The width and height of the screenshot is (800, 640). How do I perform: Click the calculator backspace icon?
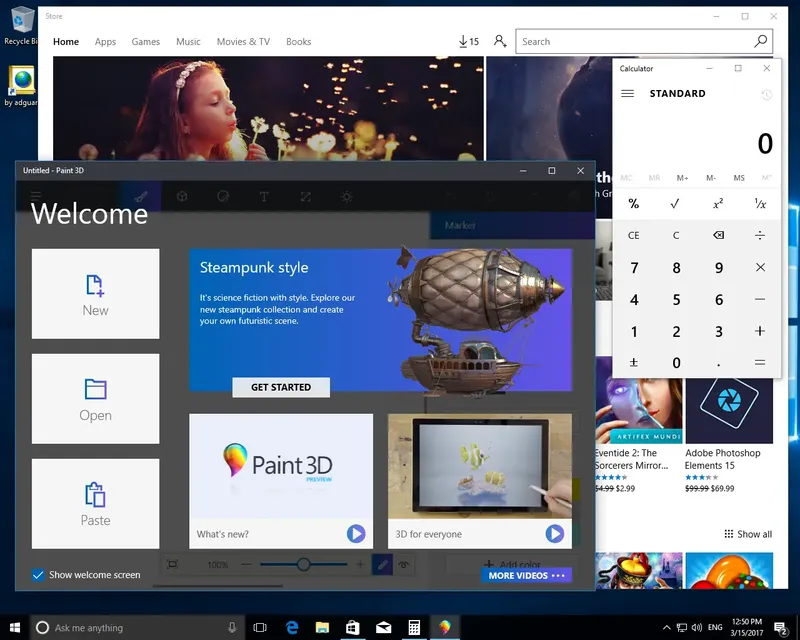(x=718, y=235)
